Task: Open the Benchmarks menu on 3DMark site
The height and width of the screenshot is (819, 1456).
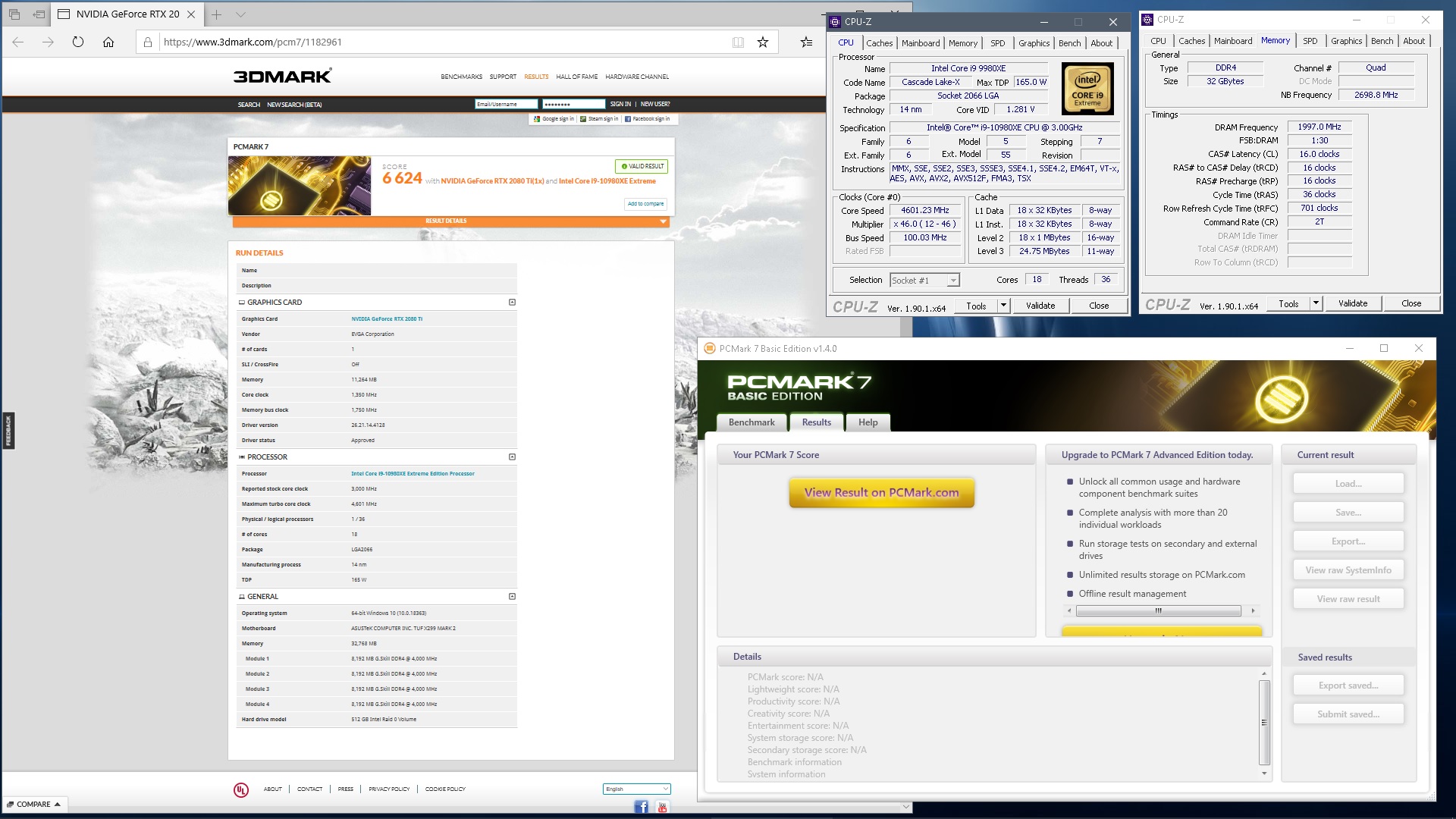Action: pyautogui.click(x=461, y=77)
